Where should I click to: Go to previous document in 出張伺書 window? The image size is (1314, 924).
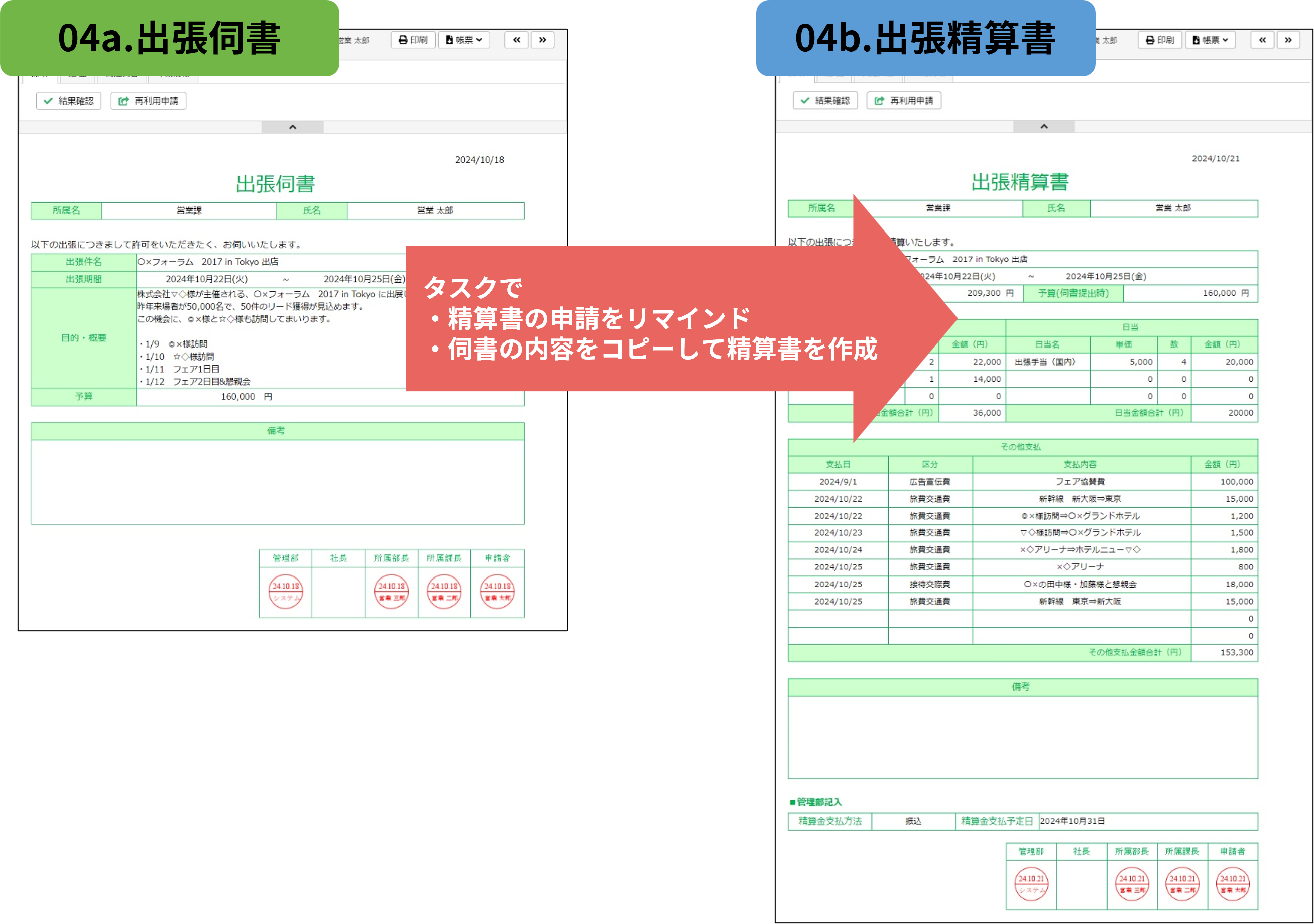(x=516, y=40)
